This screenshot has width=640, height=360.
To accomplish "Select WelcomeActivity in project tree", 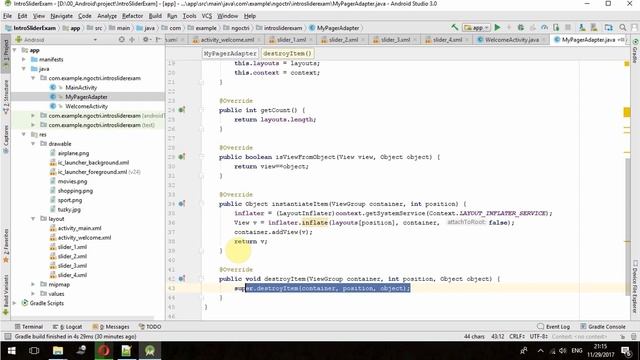I will [x=87, y=106].
